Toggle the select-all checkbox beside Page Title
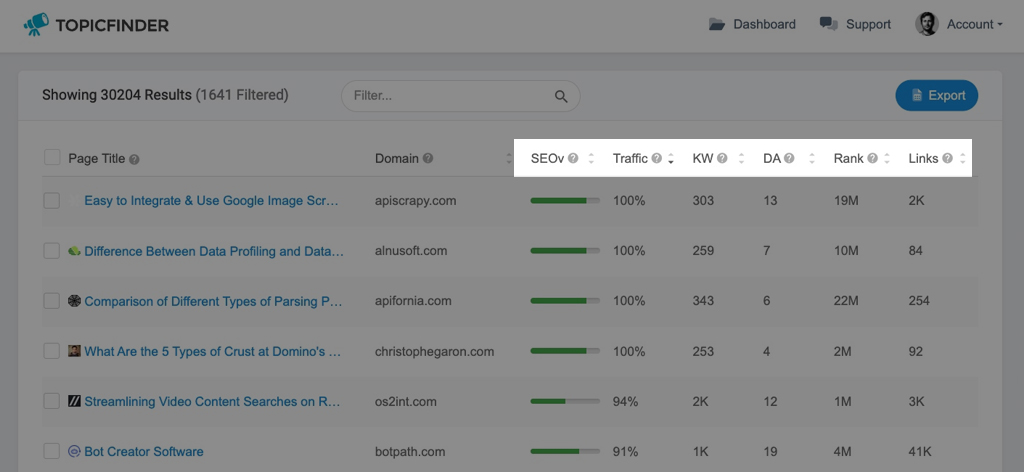The width and height of the screenshot is (1024, 472). click(52, 157)
